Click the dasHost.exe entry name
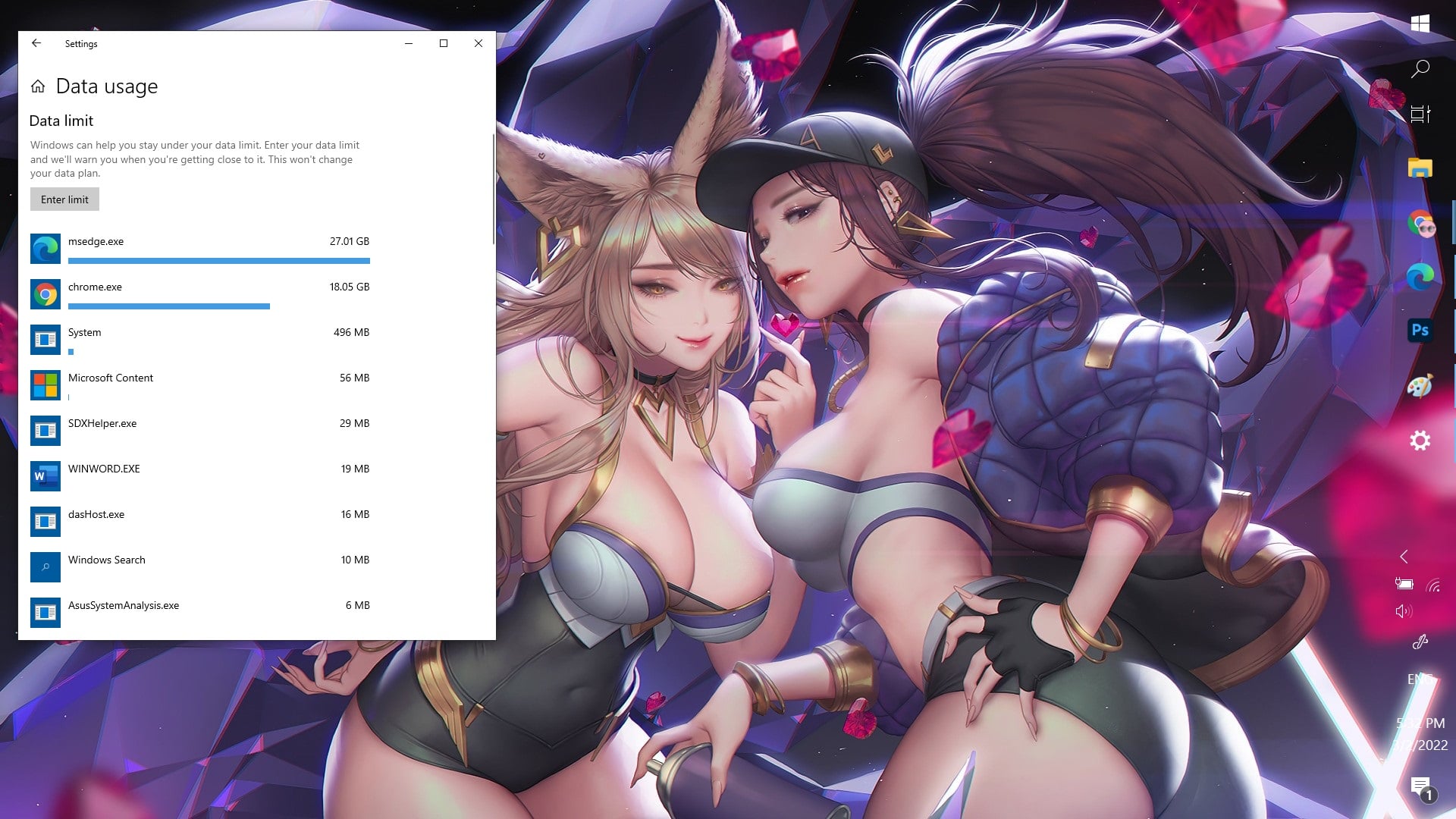The image size is (1456, 819). click(x=96, y=514)
